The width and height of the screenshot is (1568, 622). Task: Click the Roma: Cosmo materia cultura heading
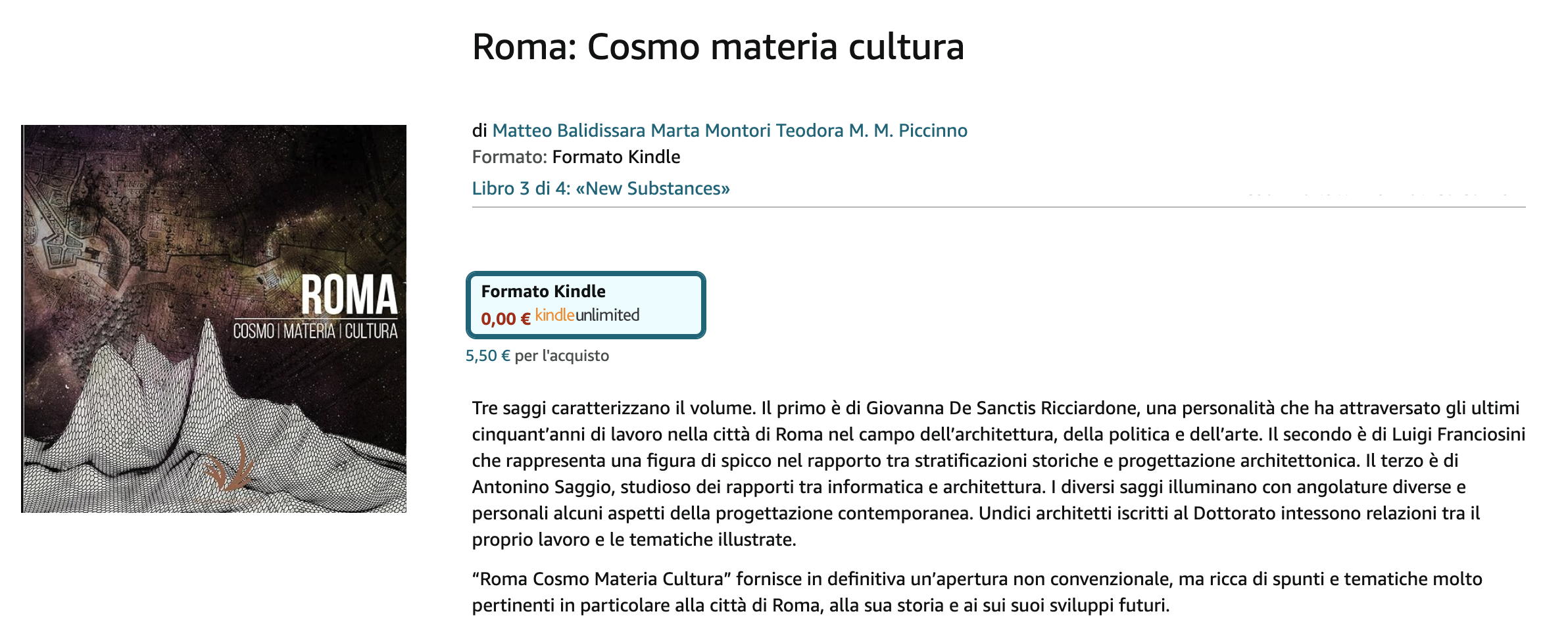[x=718, y=47]
